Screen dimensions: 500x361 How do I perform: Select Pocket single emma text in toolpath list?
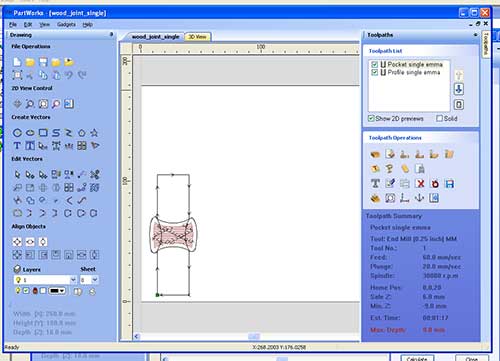[415, 64]
